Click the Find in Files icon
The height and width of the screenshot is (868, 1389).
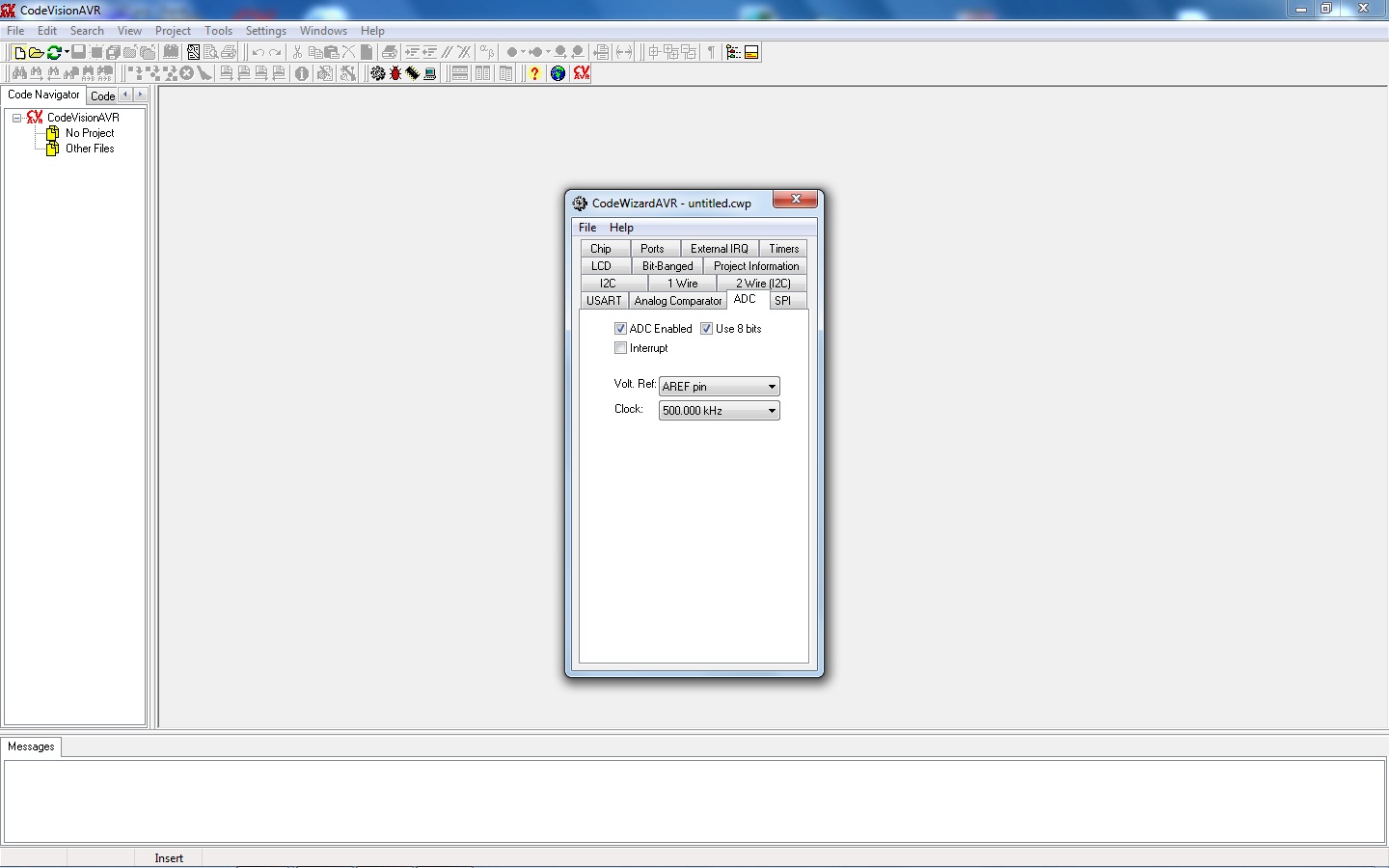tap(71, 73)
